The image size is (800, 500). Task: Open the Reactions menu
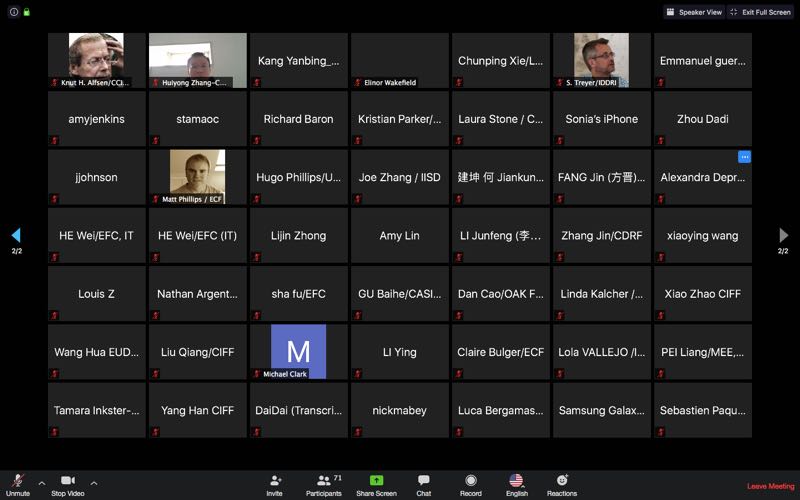coord(562,484)
